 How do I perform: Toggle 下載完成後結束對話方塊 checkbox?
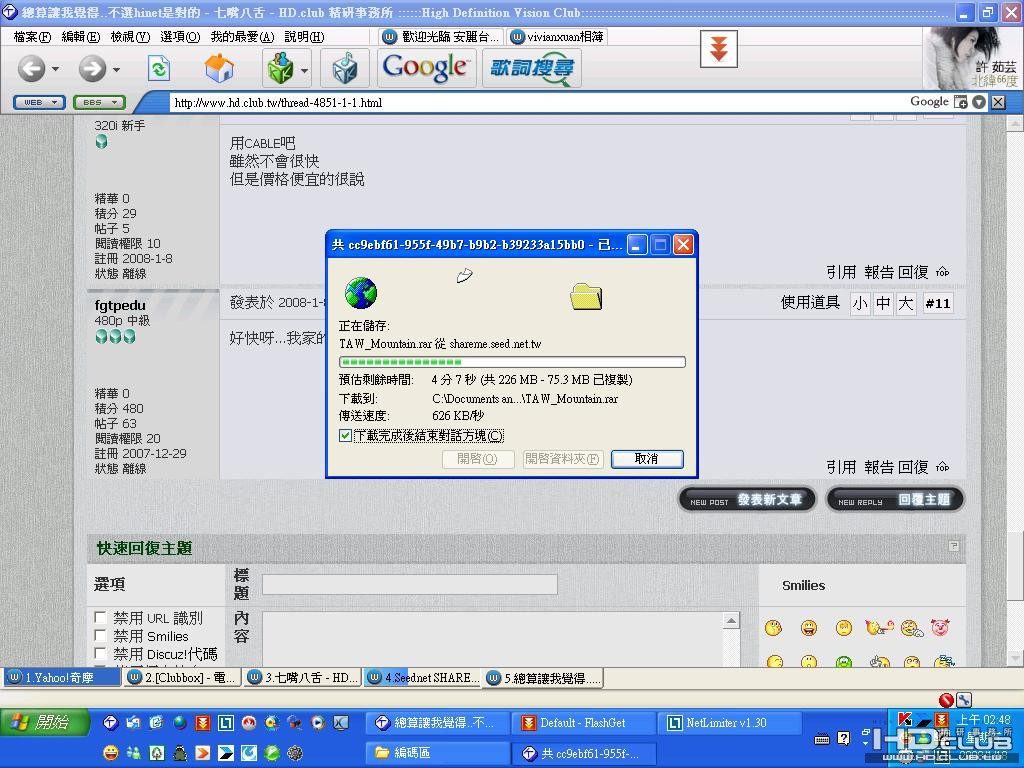[345, 436]
